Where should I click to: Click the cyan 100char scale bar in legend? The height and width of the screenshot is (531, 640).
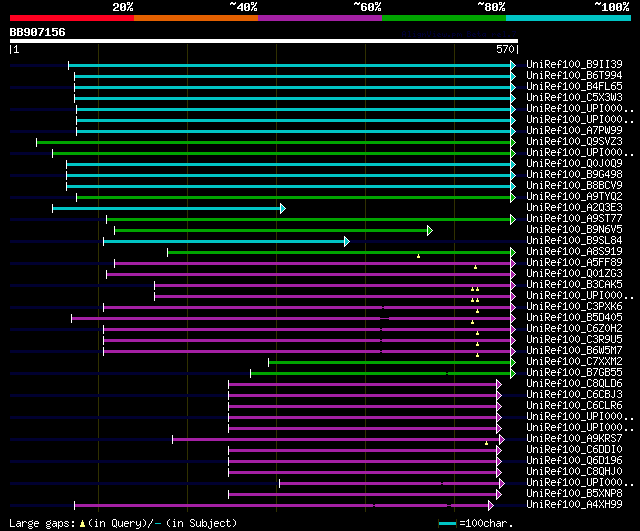[x=447, y=524]
